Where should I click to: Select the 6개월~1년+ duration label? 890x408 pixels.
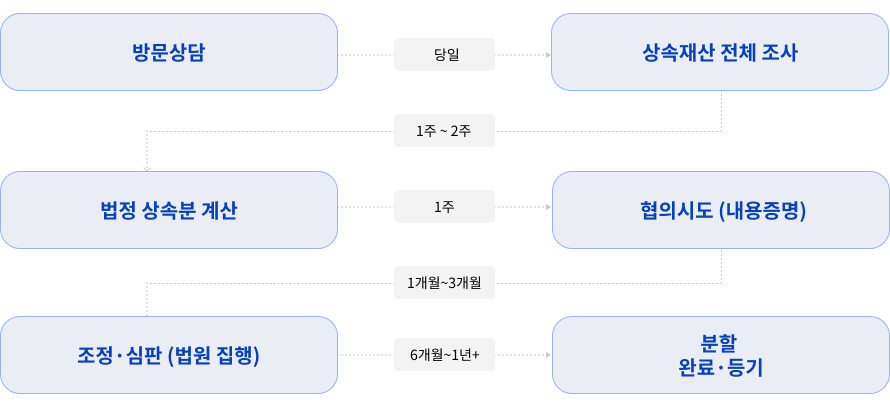pos(445,355)
